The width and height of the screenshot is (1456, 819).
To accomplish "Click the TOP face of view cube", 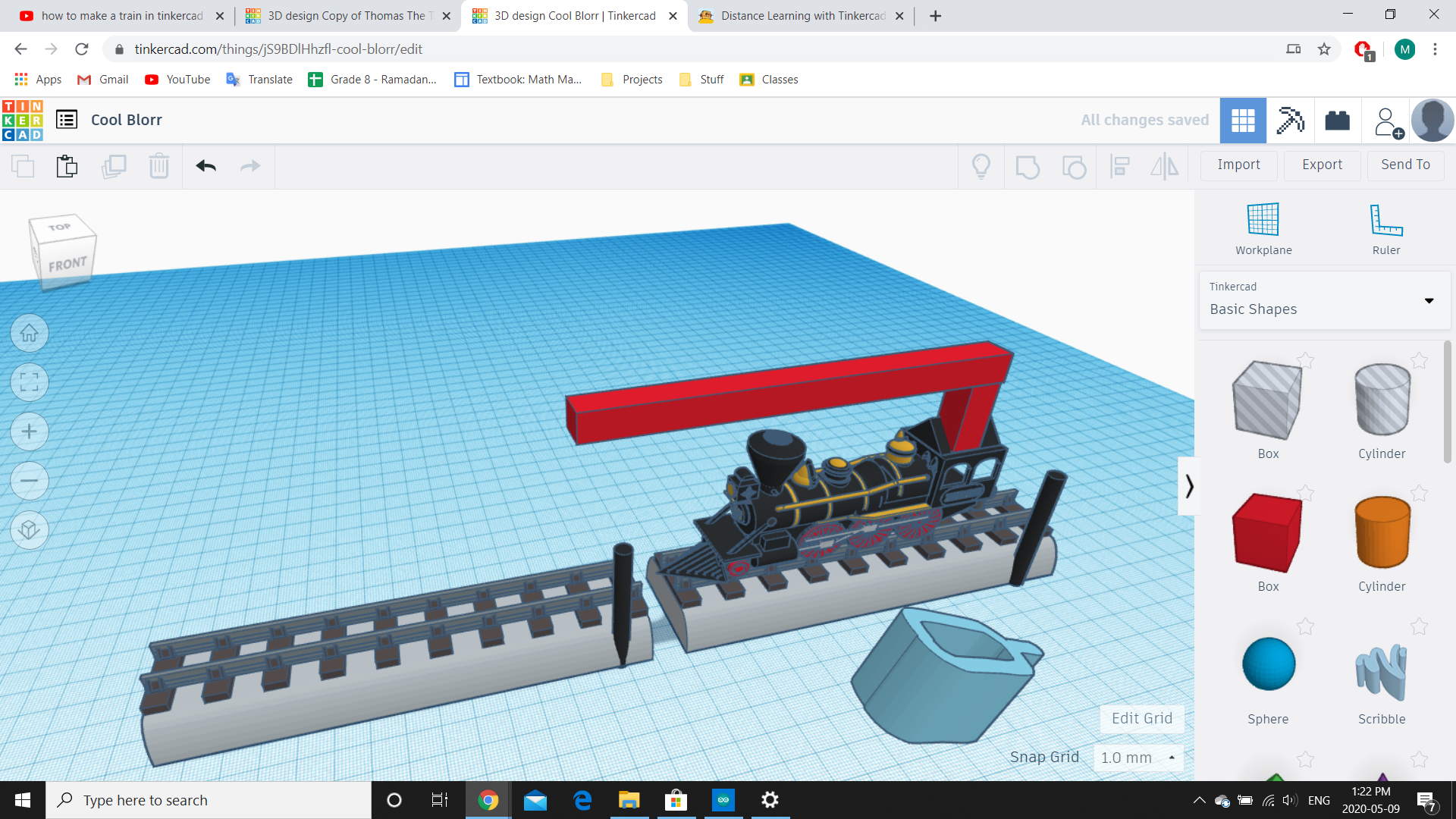I will coord(60,227).
